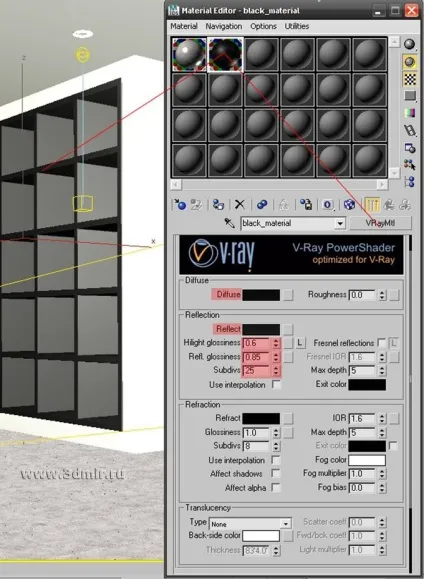Open the Material menu
This screenshot has height=579, width=424.
click(x=184, y=26)
